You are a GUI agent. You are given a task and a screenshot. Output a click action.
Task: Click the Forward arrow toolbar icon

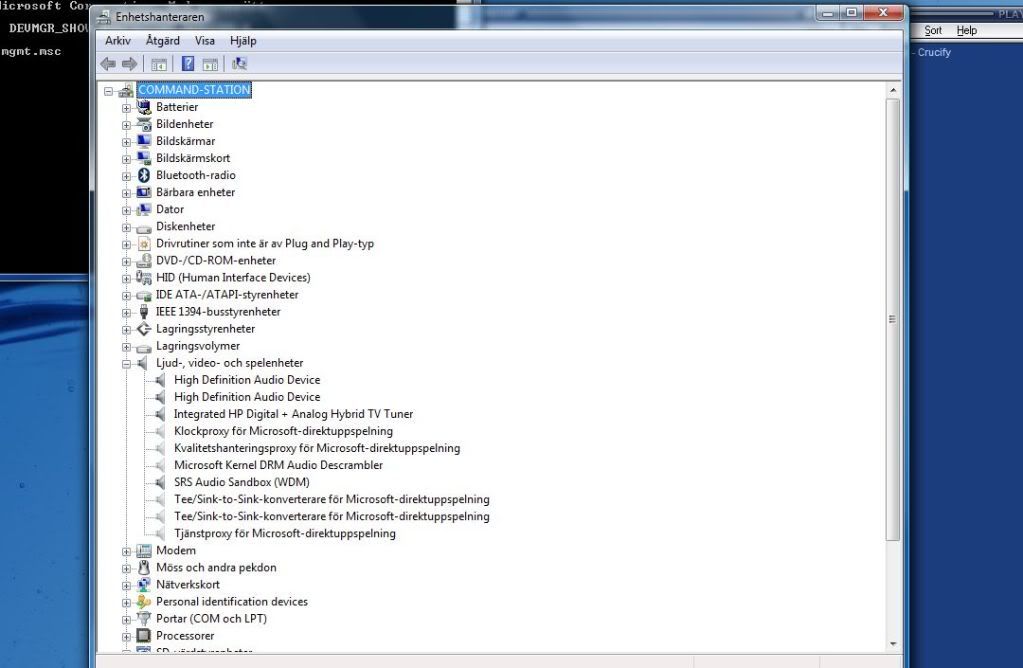click(x=130, y=64)
